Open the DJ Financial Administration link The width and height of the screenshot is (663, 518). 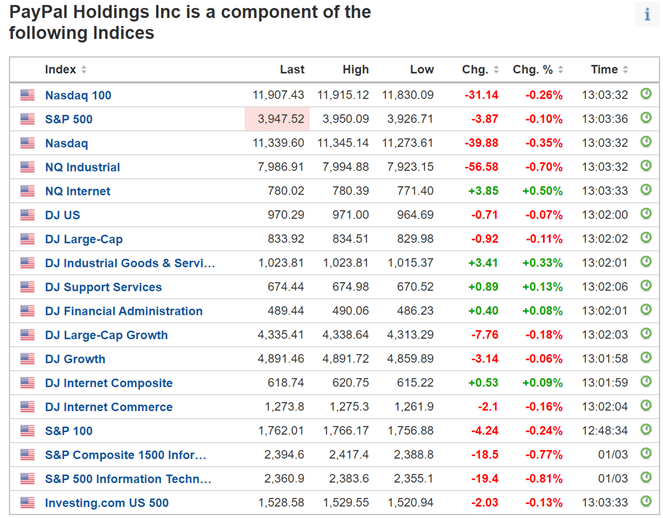[x=123, y=311]
